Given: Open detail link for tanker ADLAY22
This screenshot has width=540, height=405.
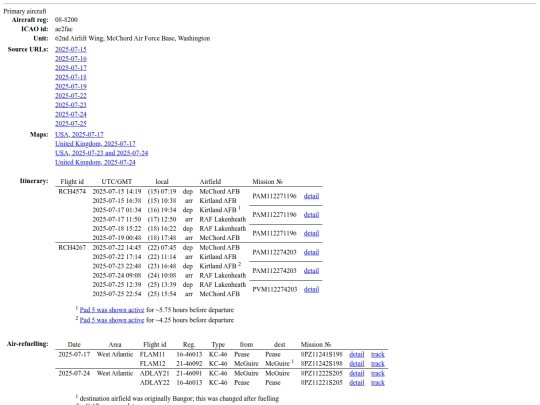Looking at the screenshot, I should 356,383.
